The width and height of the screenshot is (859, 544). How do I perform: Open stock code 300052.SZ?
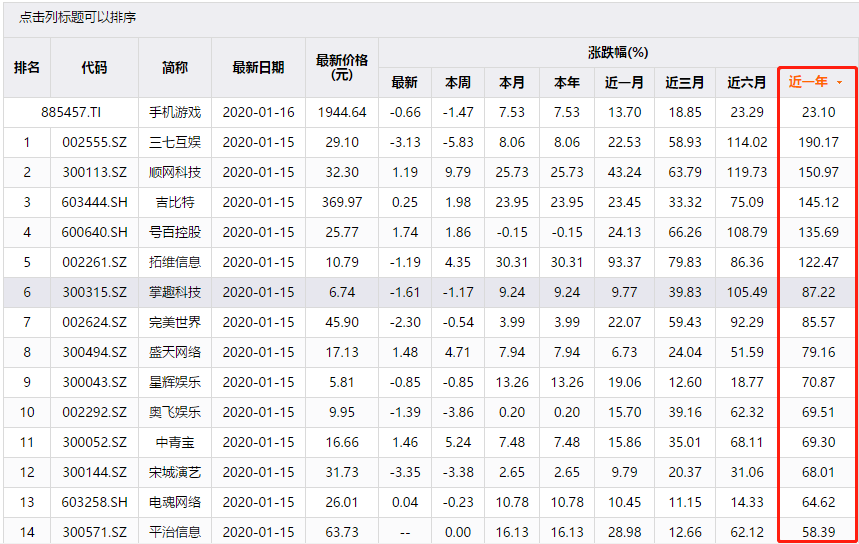pyautogui.click(x=94, y=442)
